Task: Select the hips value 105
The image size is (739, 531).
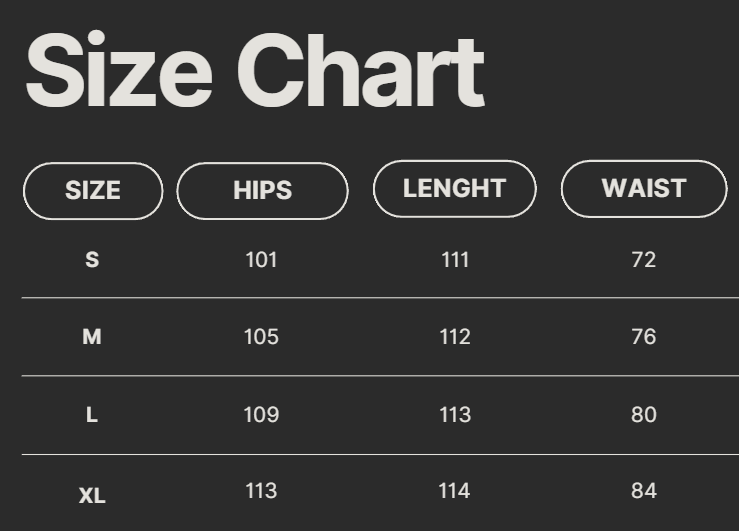Action: click(261, 337)
